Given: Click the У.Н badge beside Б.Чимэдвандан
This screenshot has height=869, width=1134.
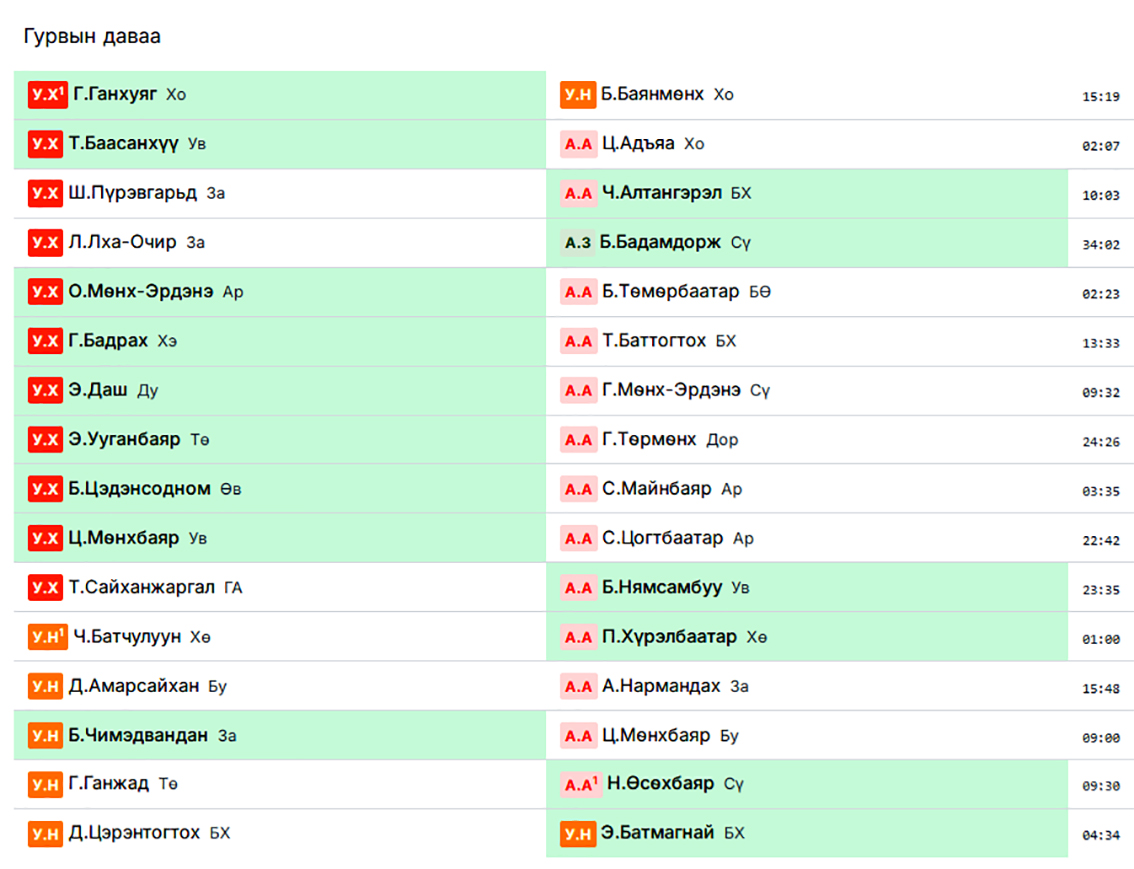Looking at the screenshot, I should pyautogui.click(x=45, y=736).
